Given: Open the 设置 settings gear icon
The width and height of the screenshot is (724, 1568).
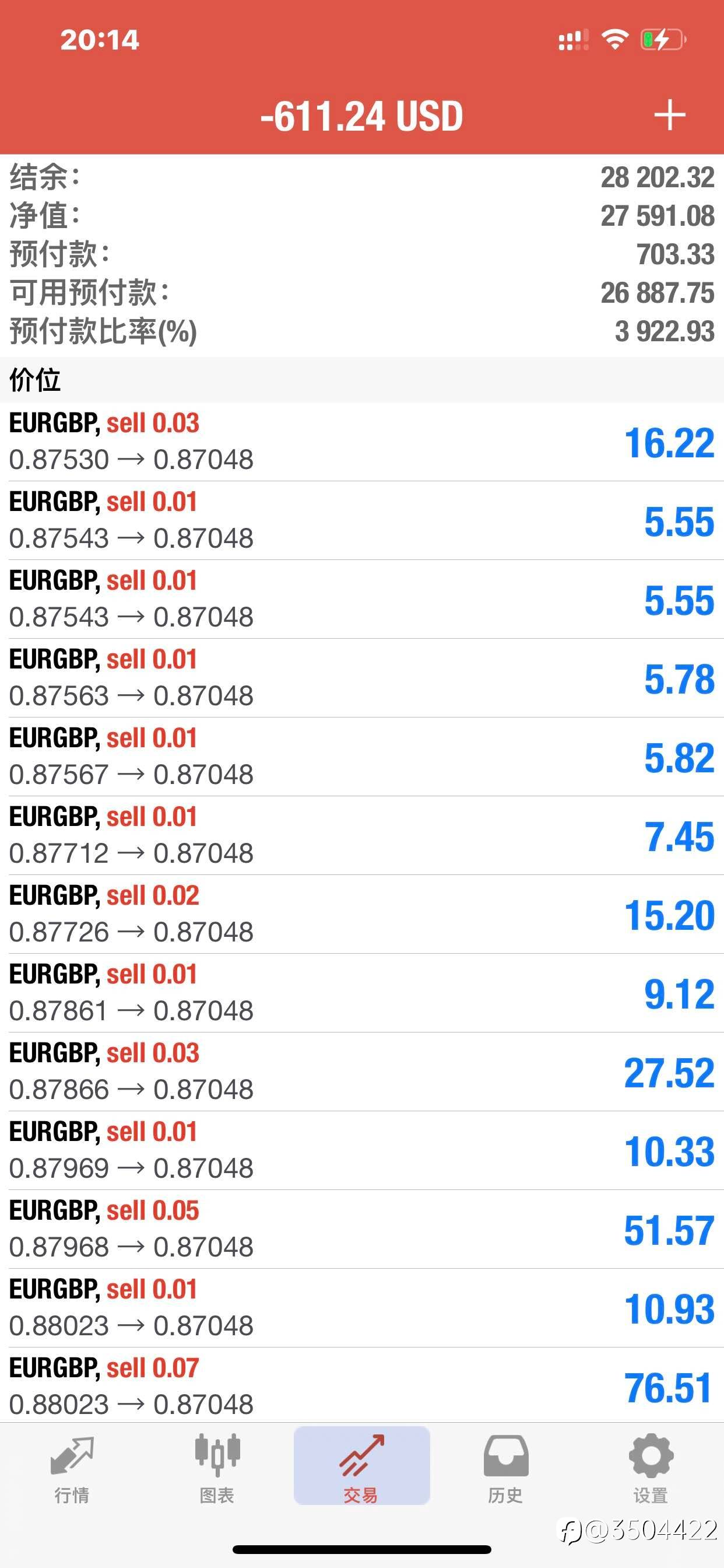Looking at the screenshot, I should point(651,1455).
